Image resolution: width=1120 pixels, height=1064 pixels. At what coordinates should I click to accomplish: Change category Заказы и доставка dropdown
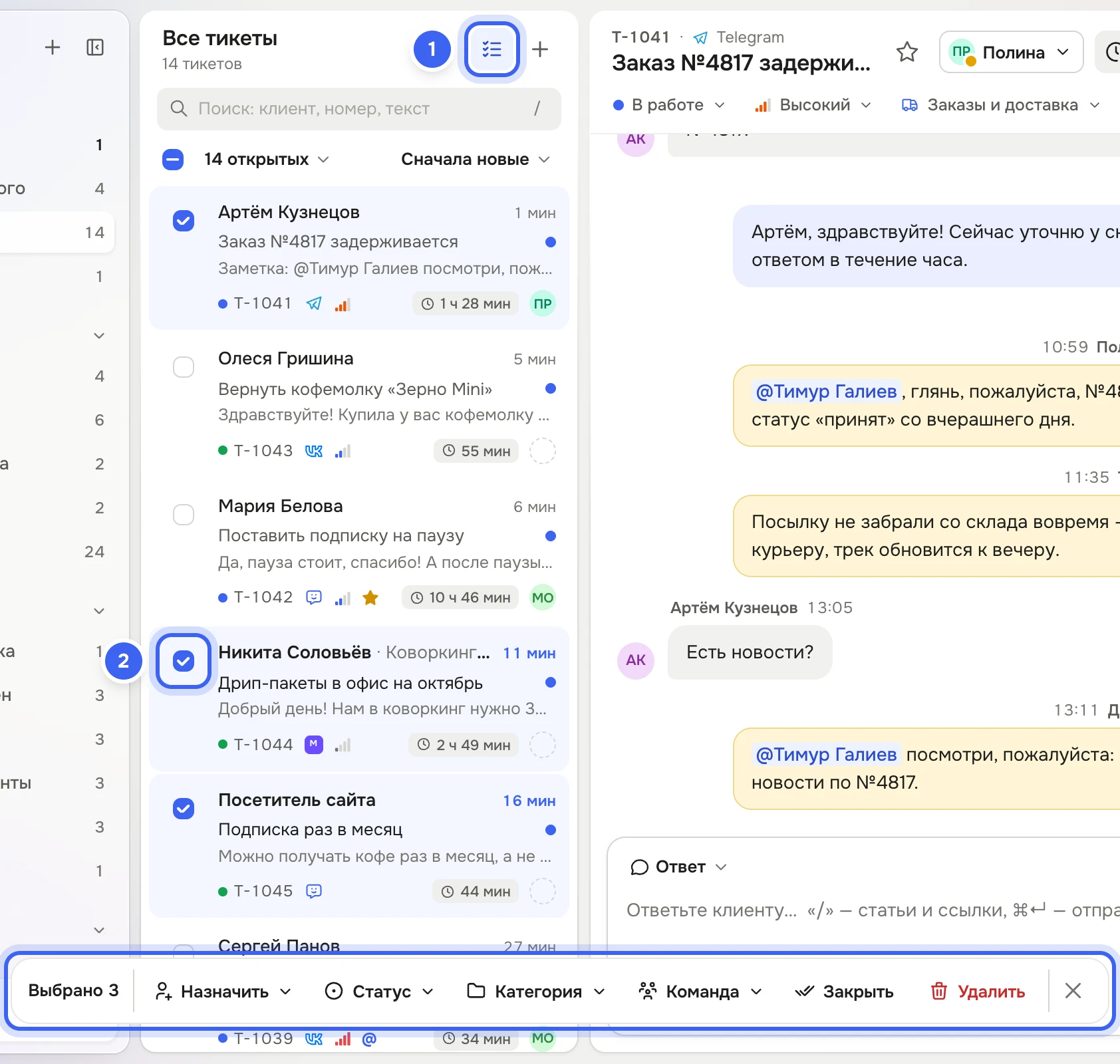click(1001, 105)
